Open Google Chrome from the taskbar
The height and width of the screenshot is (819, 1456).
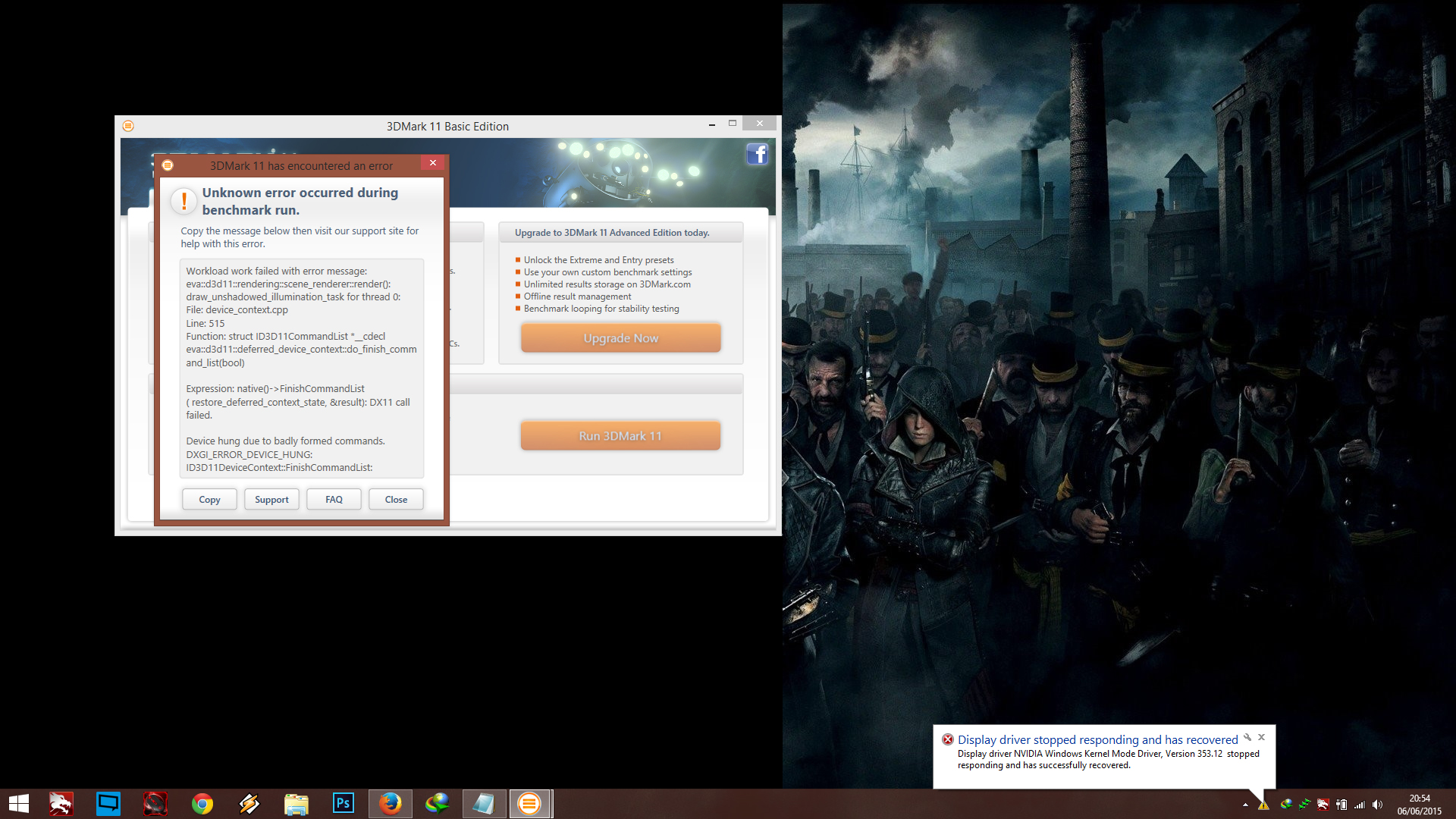(202, 803)
